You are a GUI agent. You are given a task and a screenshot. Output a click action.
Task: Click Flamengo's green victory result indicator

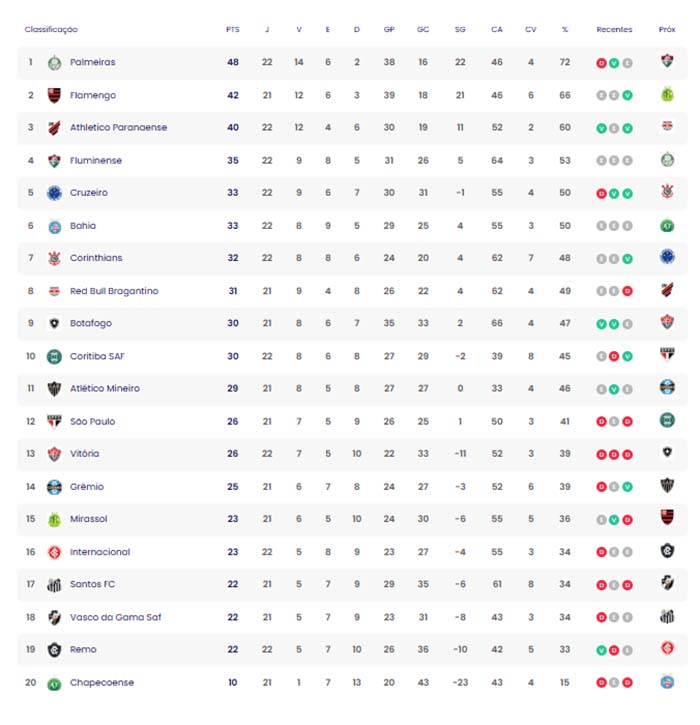coord(627,96)
